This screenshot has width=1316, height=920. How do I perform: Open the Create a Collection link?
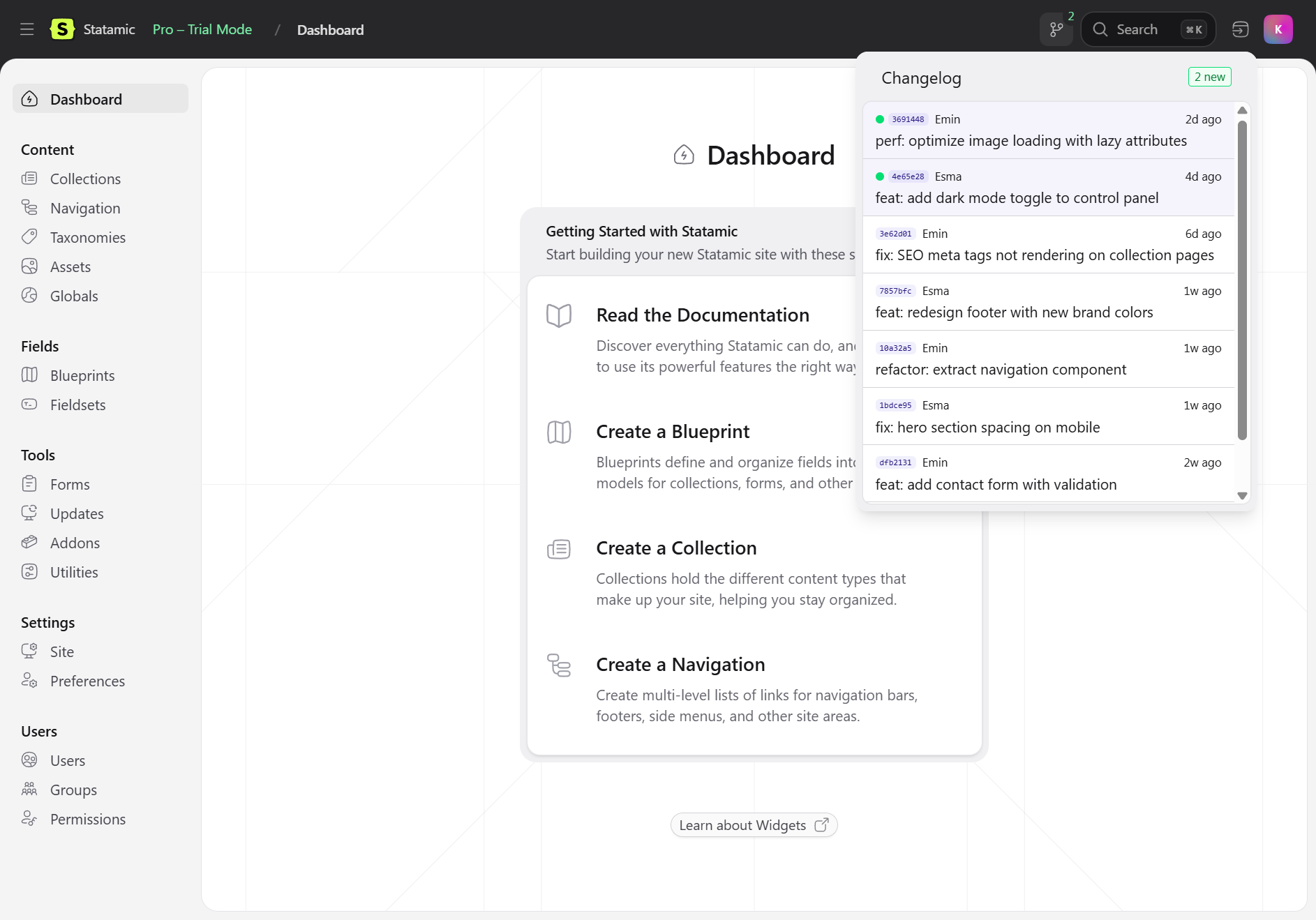(x=676, y=548)
